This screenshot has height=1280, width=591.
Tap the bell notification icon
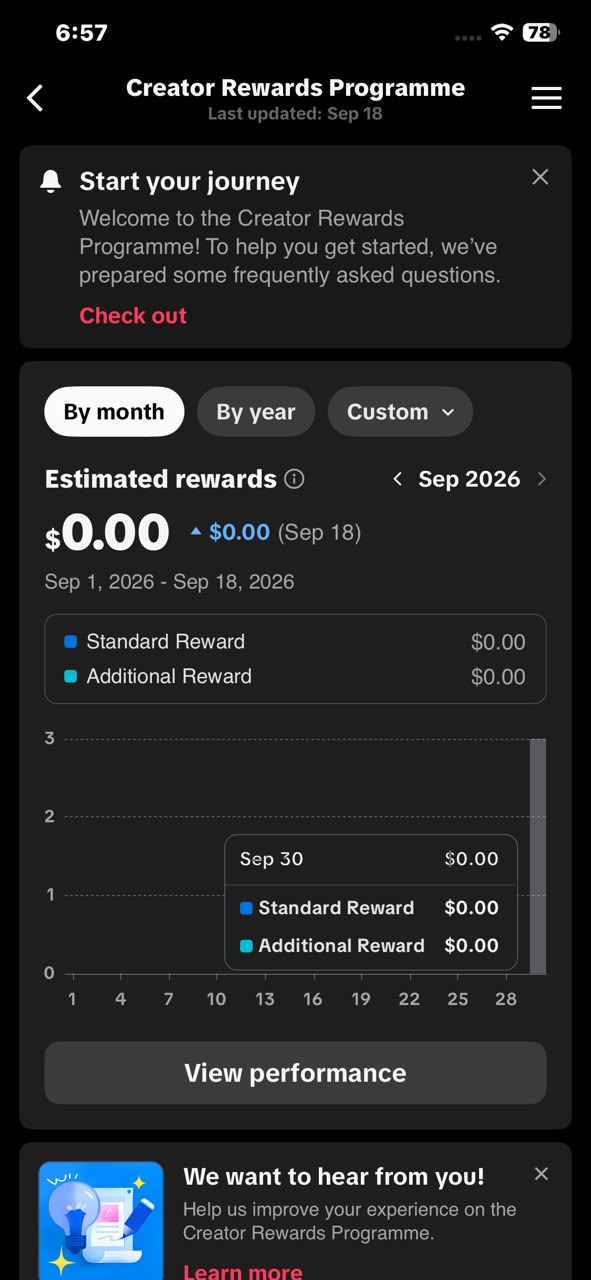pyautogui.click(x=51, y=181)
